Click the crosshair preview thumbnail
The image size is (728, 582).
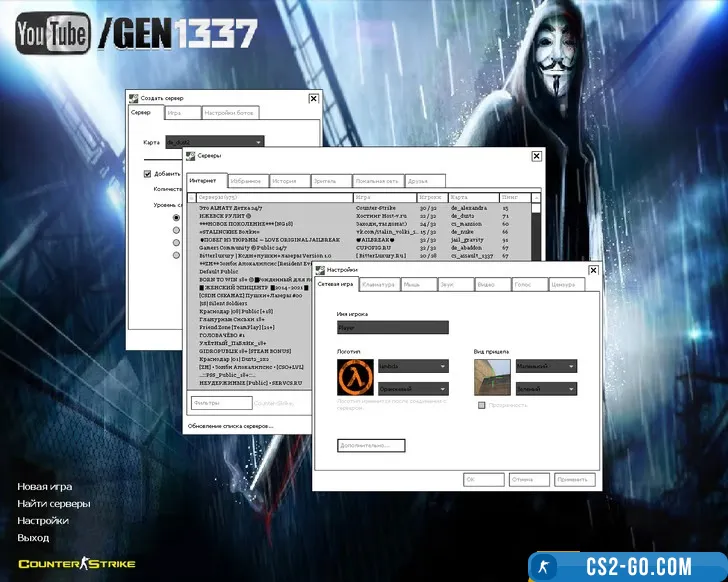click(491, 376)
